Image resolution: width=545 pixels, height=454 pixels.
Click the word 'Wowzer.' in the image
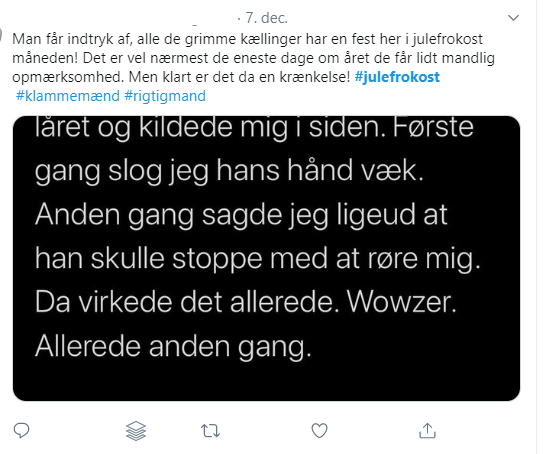[x=402, y=302]
